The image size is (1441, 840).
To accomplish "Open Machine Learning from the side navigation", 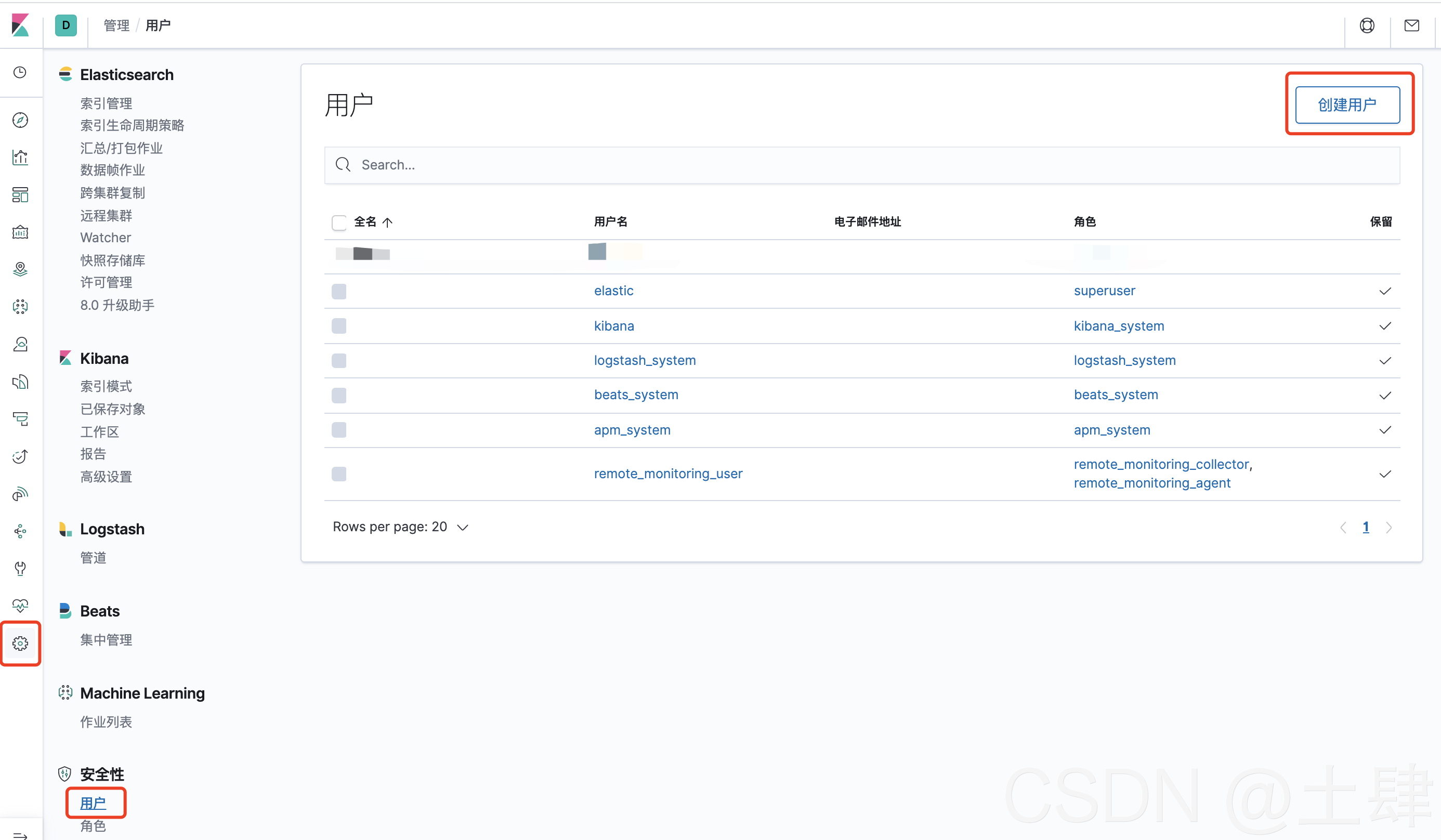I will (x=20, y=307).
